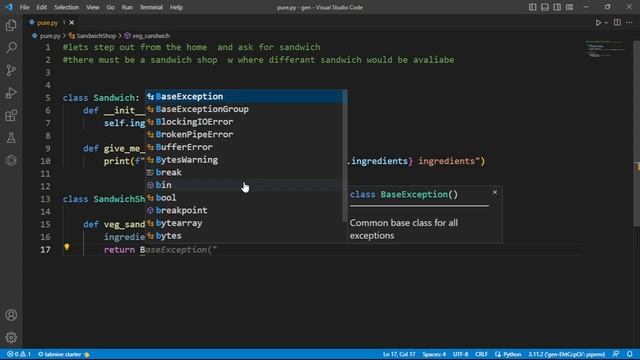The width and height of the screenshot is (640, 360).
Task: Click the feedback icon in status bar
Action: (616, 354)
